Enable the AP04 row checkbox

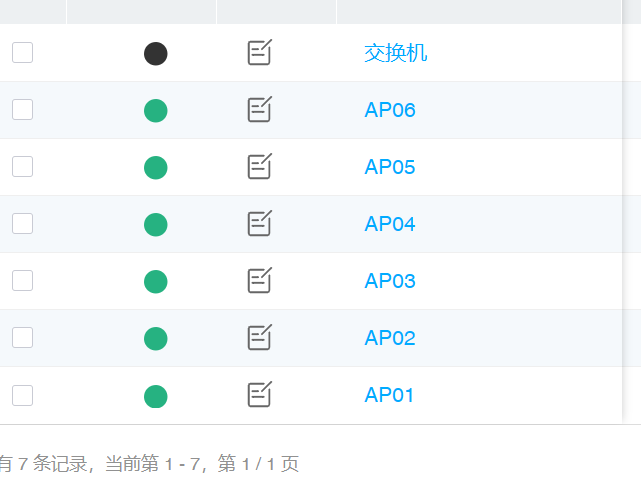pyautogui.click(x=22, y=224)
